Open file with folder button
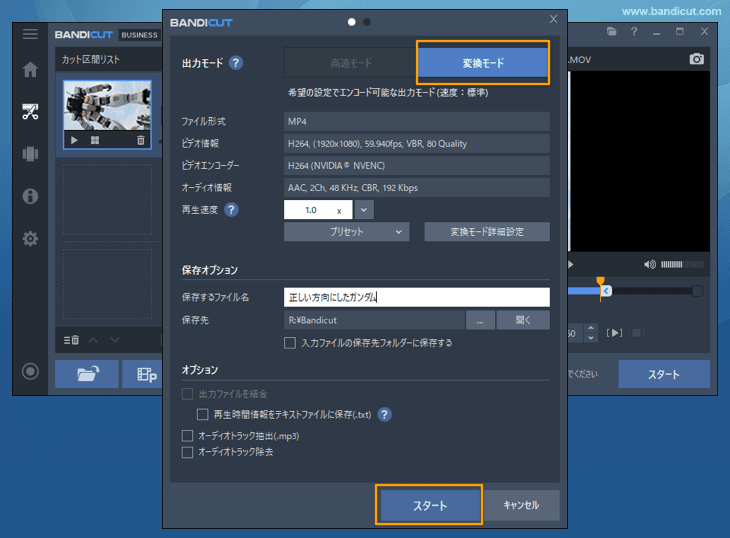This screenshot has width=730, height=538. (x=87, y=374)
